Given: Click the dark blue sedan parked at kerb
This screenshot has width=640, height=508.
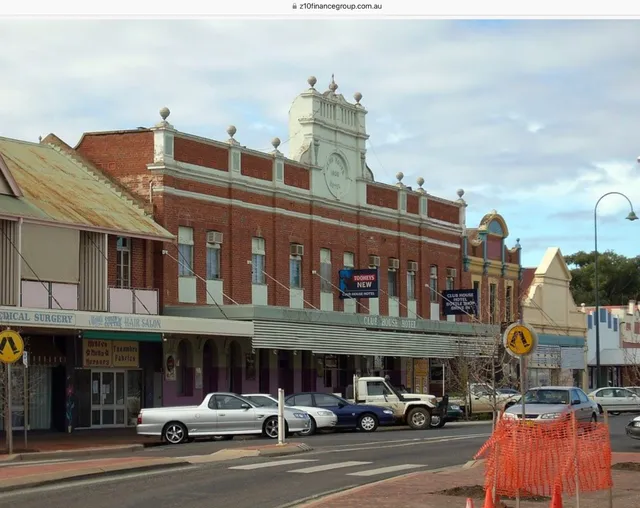Looking at the screenshot, I should pos(341,411).
